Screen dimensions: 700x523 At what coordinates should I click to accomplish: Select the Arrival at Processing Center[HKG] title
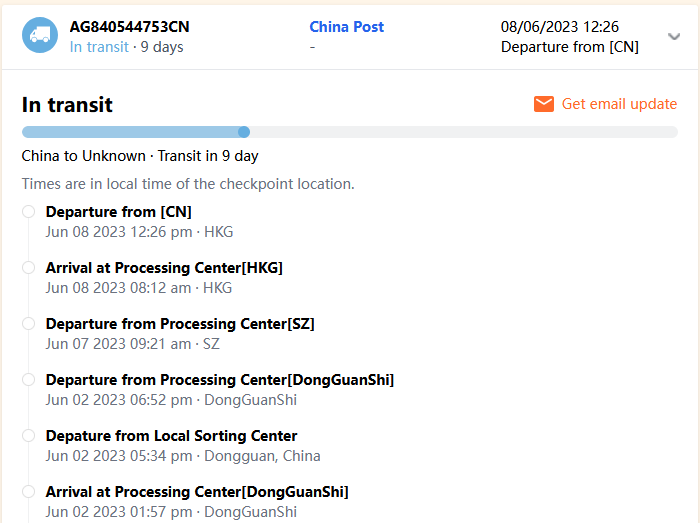point(164,268)
